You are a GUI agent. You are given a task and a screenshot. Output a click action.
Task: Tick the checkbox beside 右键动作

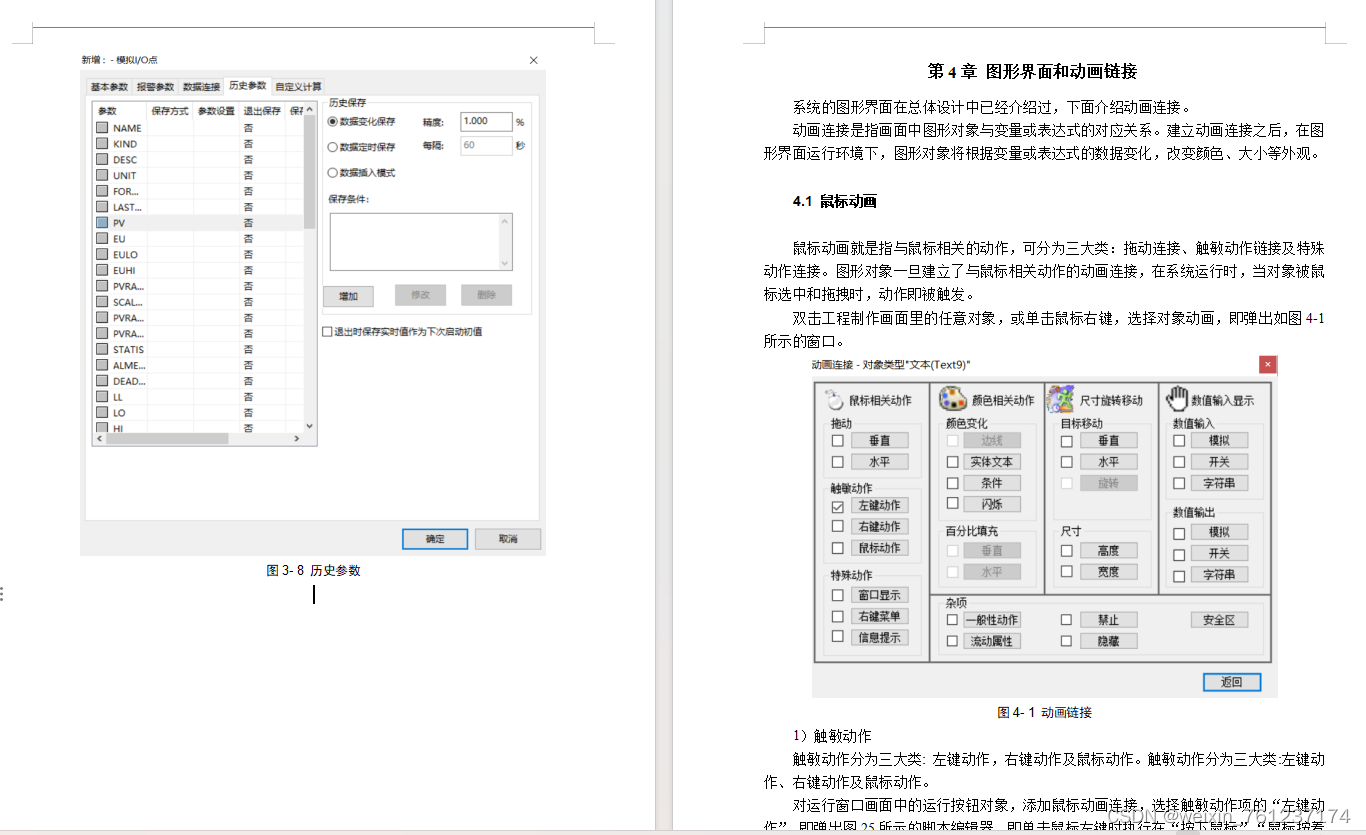[x=838, y=527]
